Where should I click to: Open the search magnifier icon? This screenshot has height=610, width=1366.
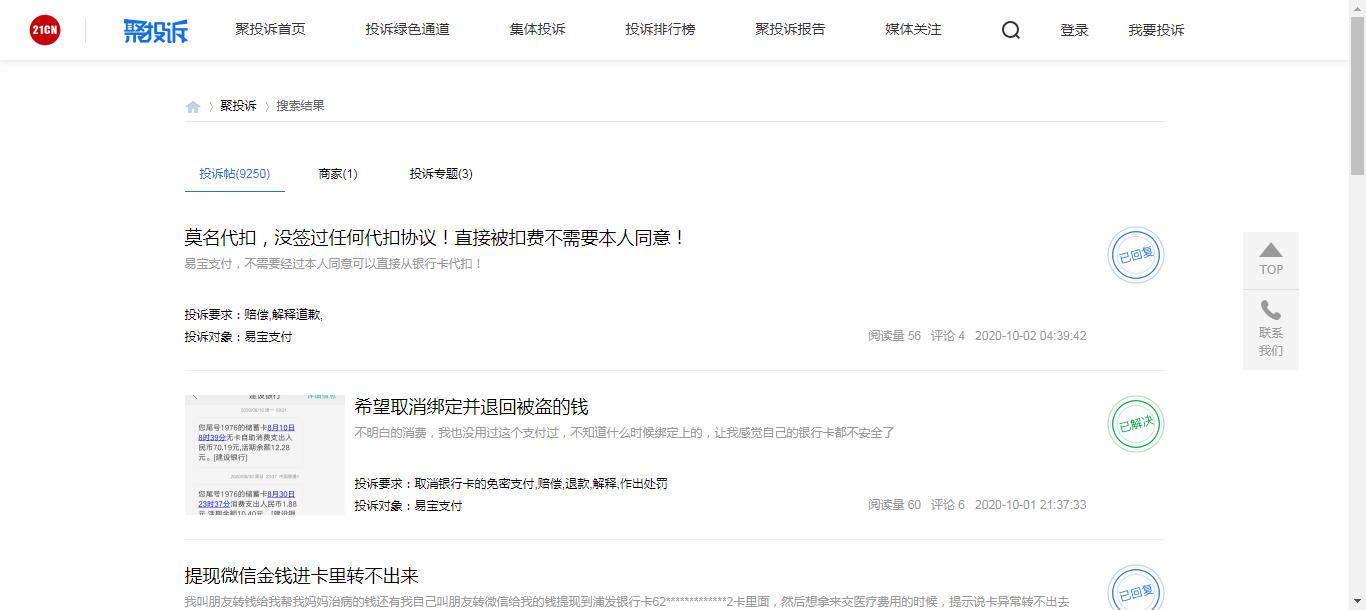point(1010,30)
